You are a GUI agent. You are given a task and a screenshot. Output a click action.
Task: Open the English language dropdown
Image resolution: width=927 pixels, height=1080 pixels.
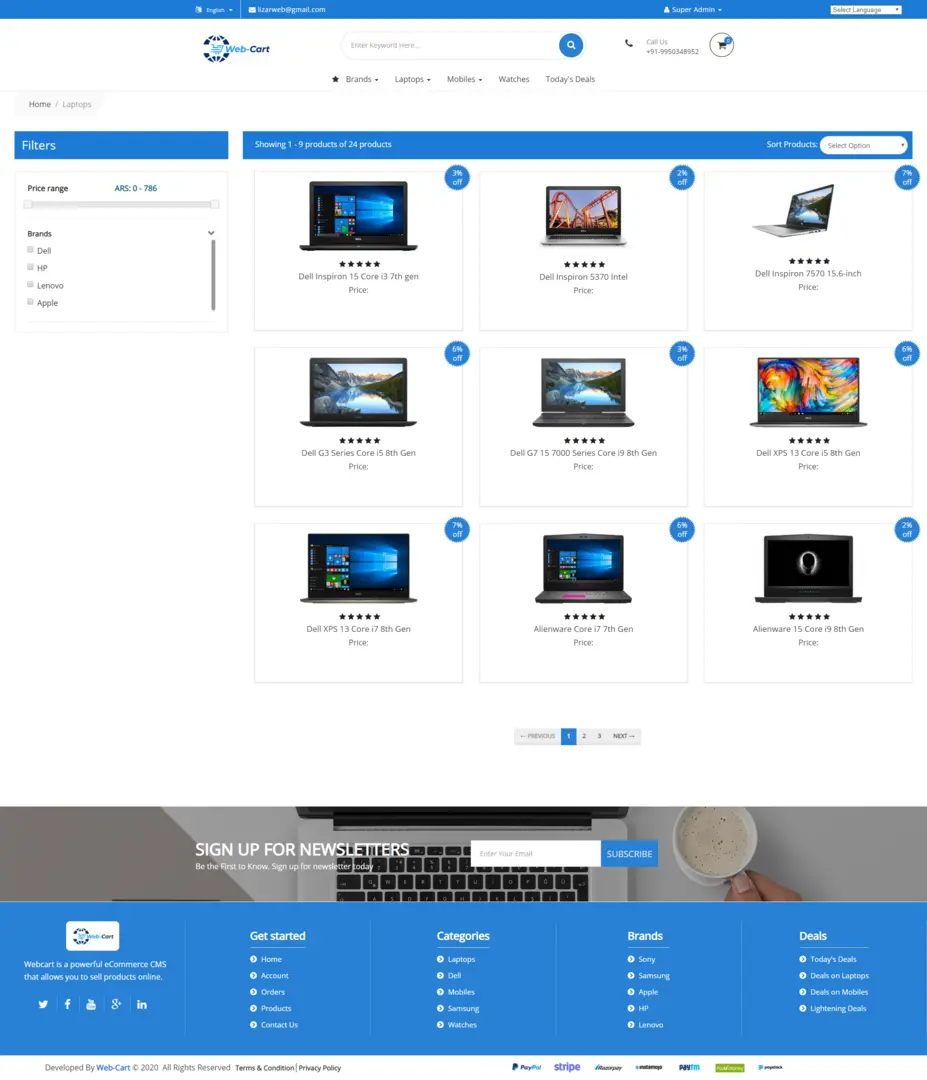click(214, 10)
